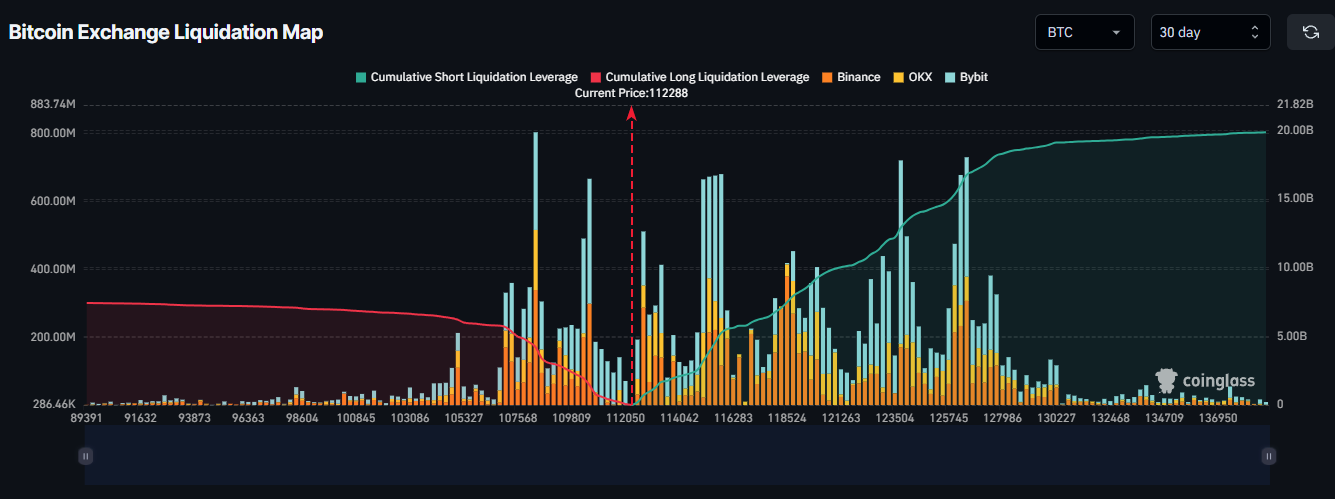Open the BTC coin dropdown

(x=1085, y=32)
